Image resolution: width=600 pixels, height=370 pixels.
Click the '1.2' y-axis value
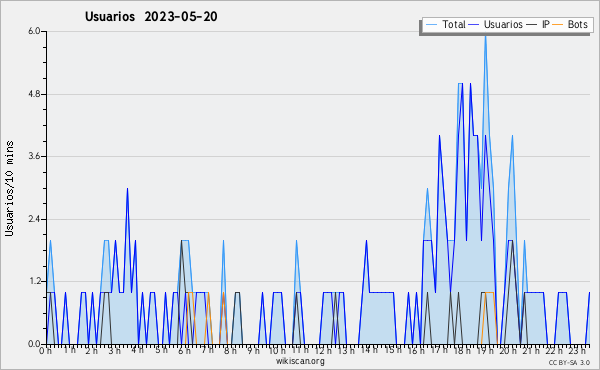[34, 282]
